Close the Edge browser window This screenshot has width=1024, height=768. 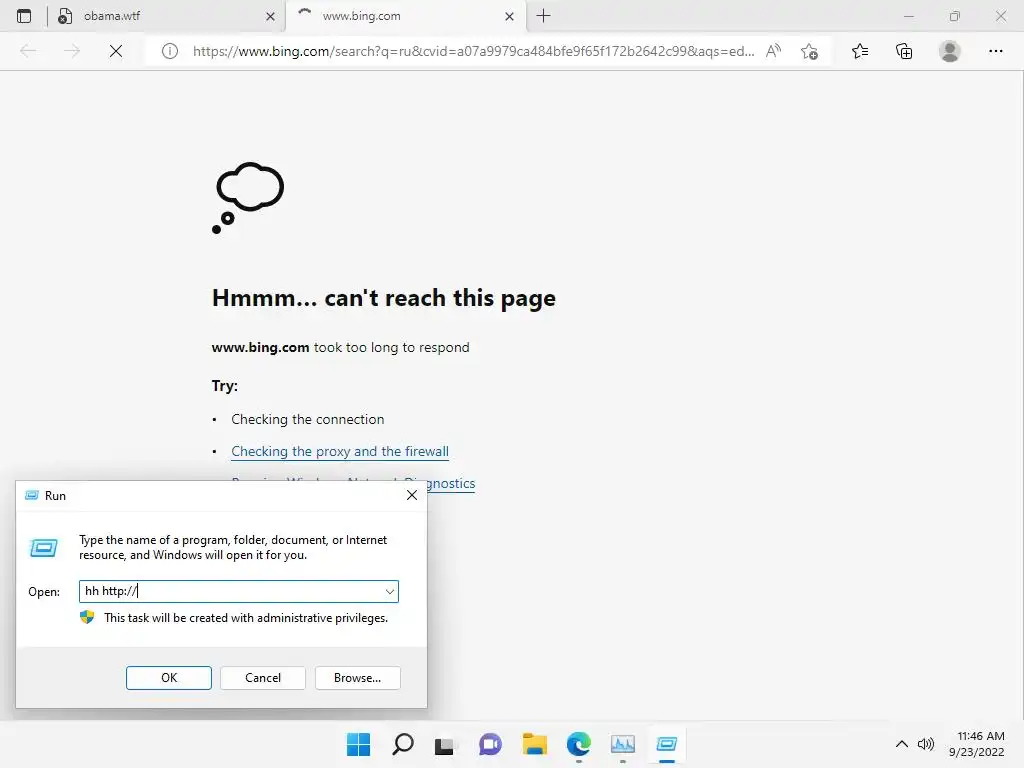1000,16
